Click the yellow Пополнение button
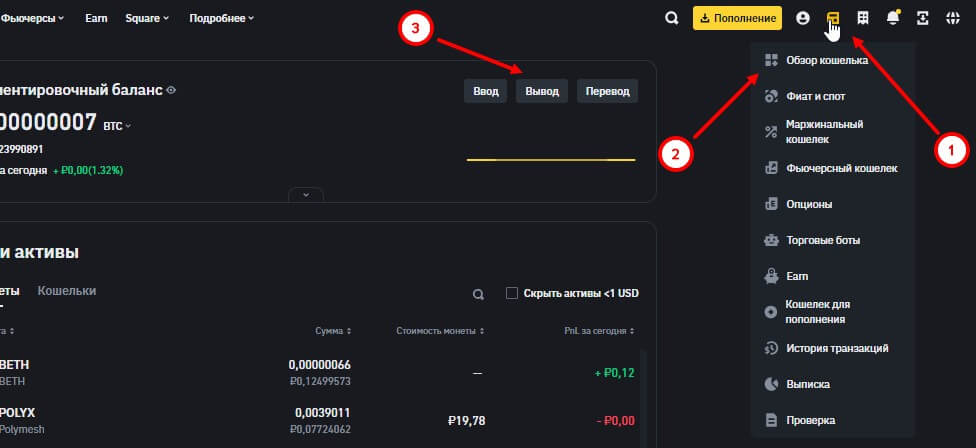This screenshot has width=976, height=448. 737,18
